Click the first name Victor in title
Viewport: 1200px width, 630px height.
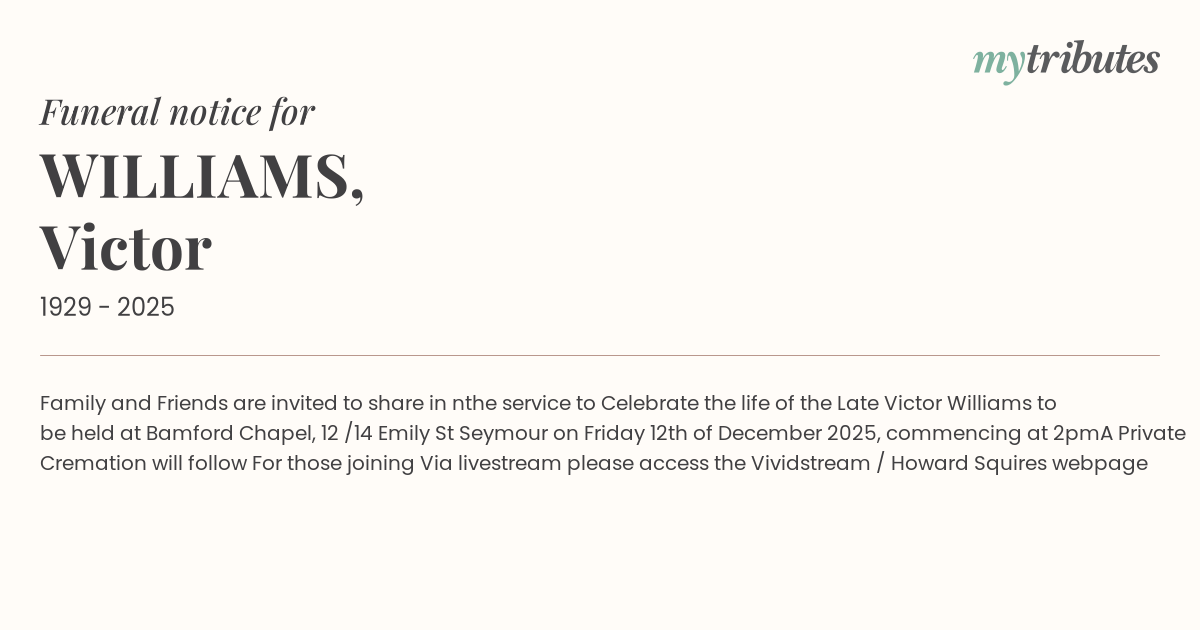126,248
